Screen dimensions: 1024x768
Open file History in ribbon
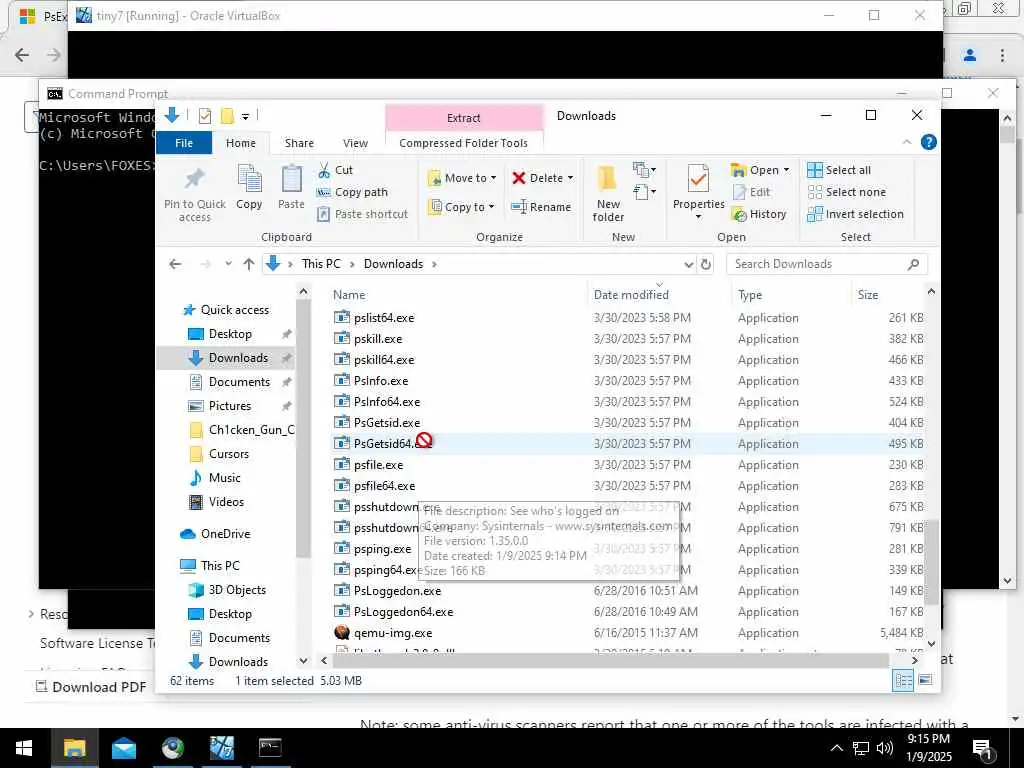(x=759, y=214)
